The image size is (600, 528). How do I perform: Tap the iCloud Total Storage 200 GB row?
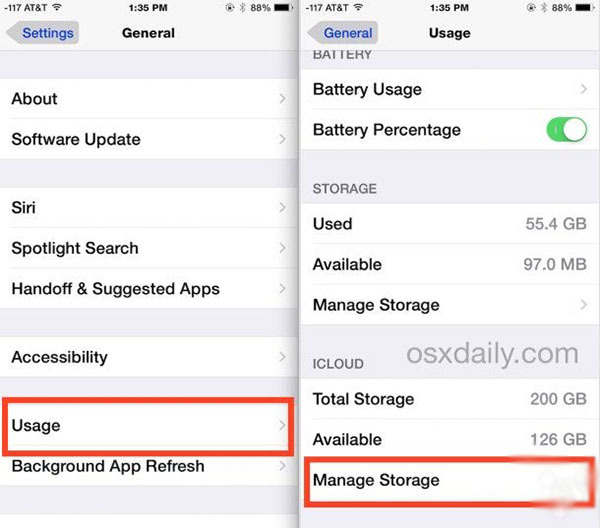tap(450, 399)
